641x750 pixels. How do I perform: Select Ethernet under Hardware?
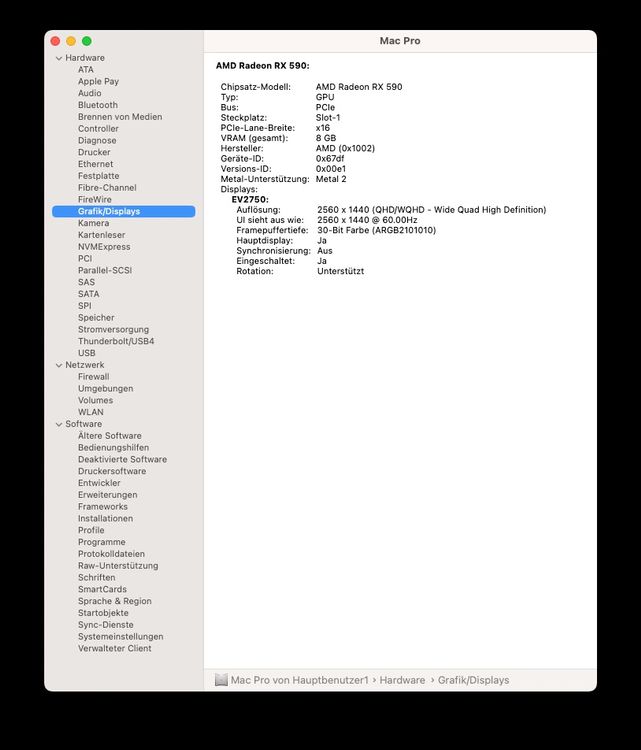[x=96, y=164]
